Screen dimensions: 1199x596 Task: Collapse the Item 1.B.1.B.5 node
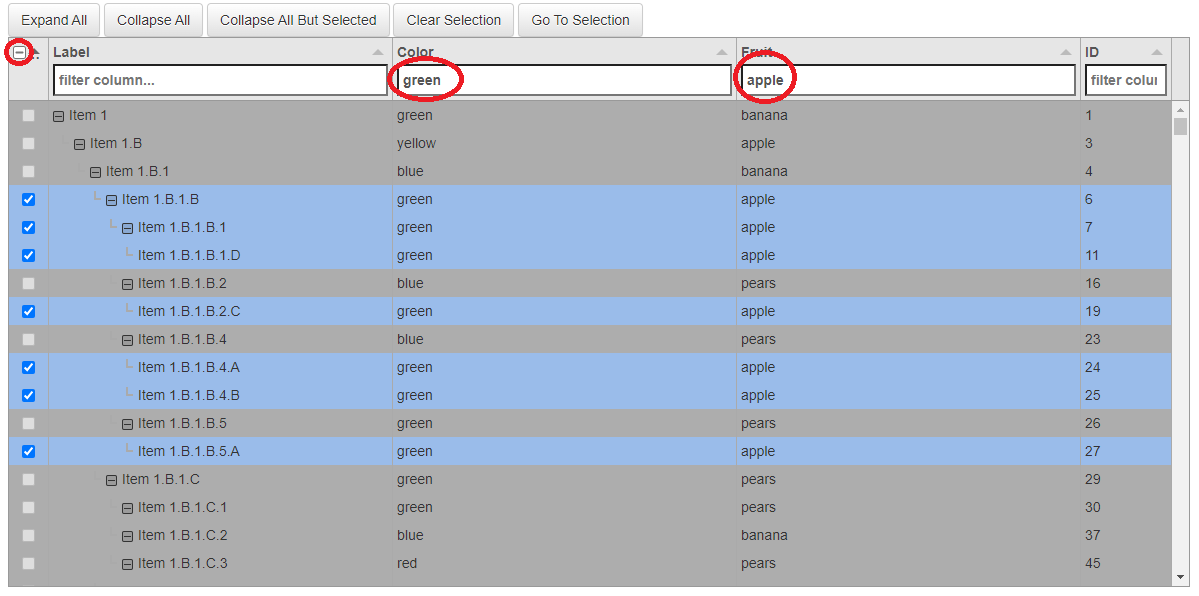[x=127, y=423]
